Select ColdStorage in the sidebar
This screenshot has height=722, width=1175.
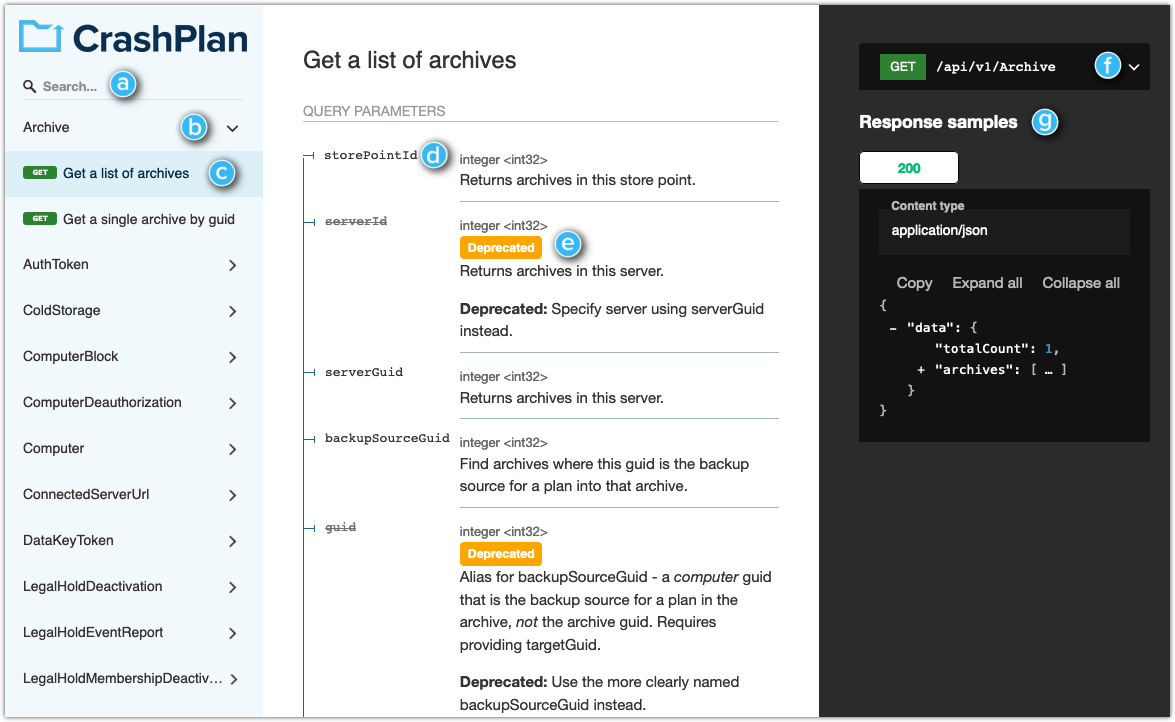tap(61, 310)
